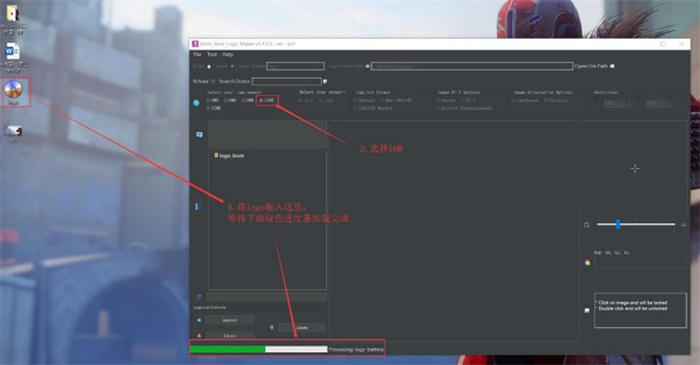The width and height of the screenshot is (700, 365).
Task: Click the color wheel icon under the zoom slider
Action: 588,262
